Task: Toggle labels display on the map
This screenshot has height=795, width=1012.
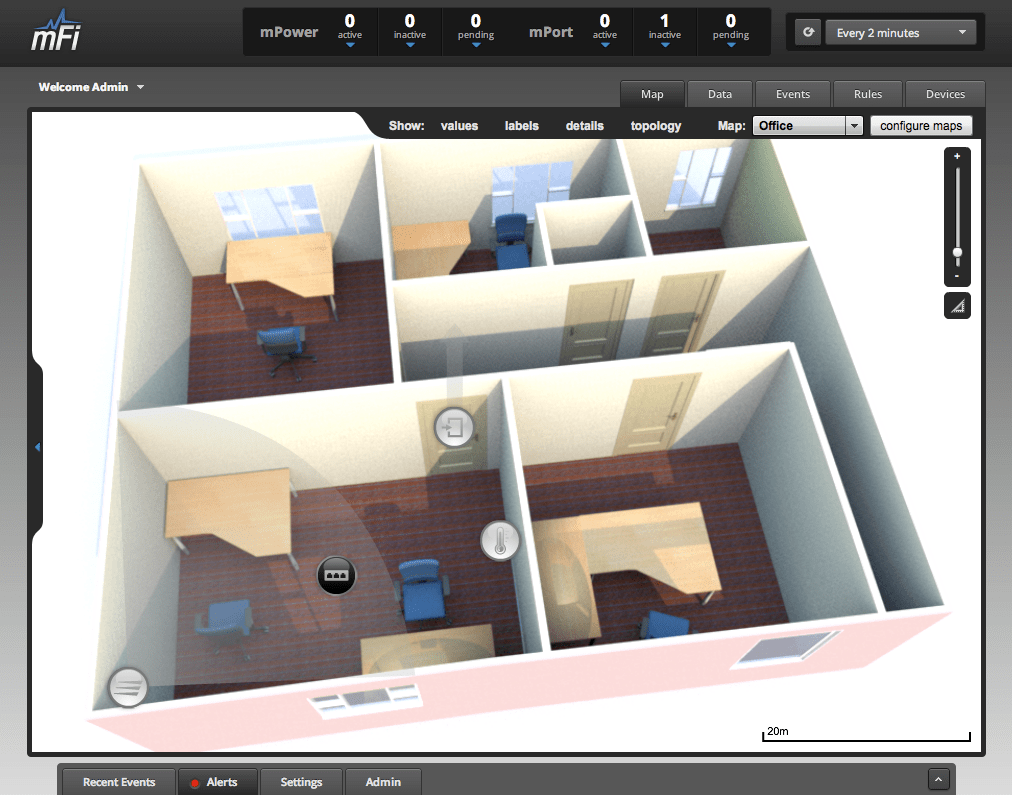Action: pyautogui.click(x=521, y=125)
